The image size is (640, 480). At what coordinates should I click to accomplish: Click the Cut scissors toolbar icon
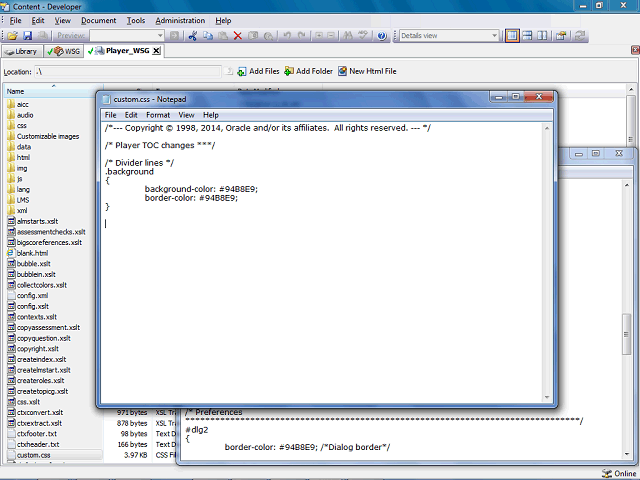[193, 36]
